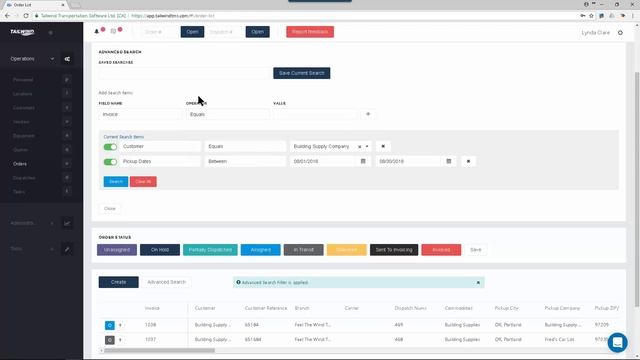Filter by the teal Partially Dispatched status
The height and width of the screenshot is (360, 640).
pyautogui.click(x=210, y=250)
